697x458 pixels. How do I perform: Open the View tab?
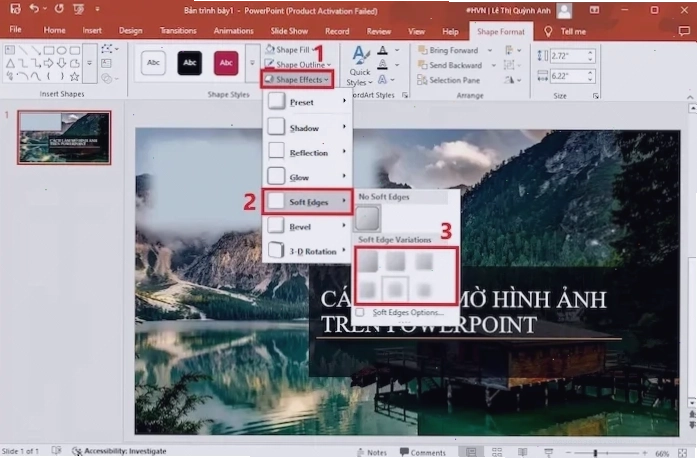(416, 31)
